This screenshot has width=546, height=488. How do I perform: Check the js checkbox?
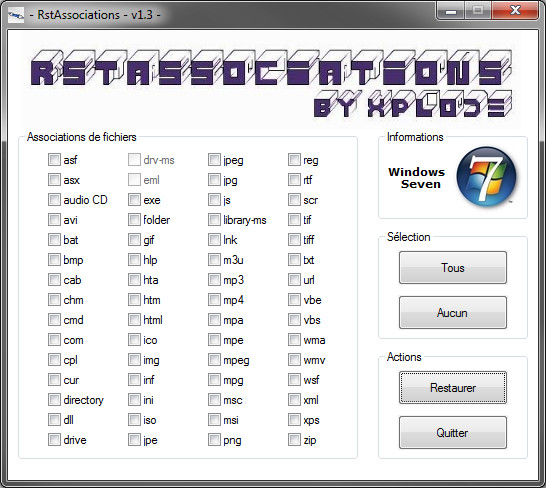(x=214, y=200)
